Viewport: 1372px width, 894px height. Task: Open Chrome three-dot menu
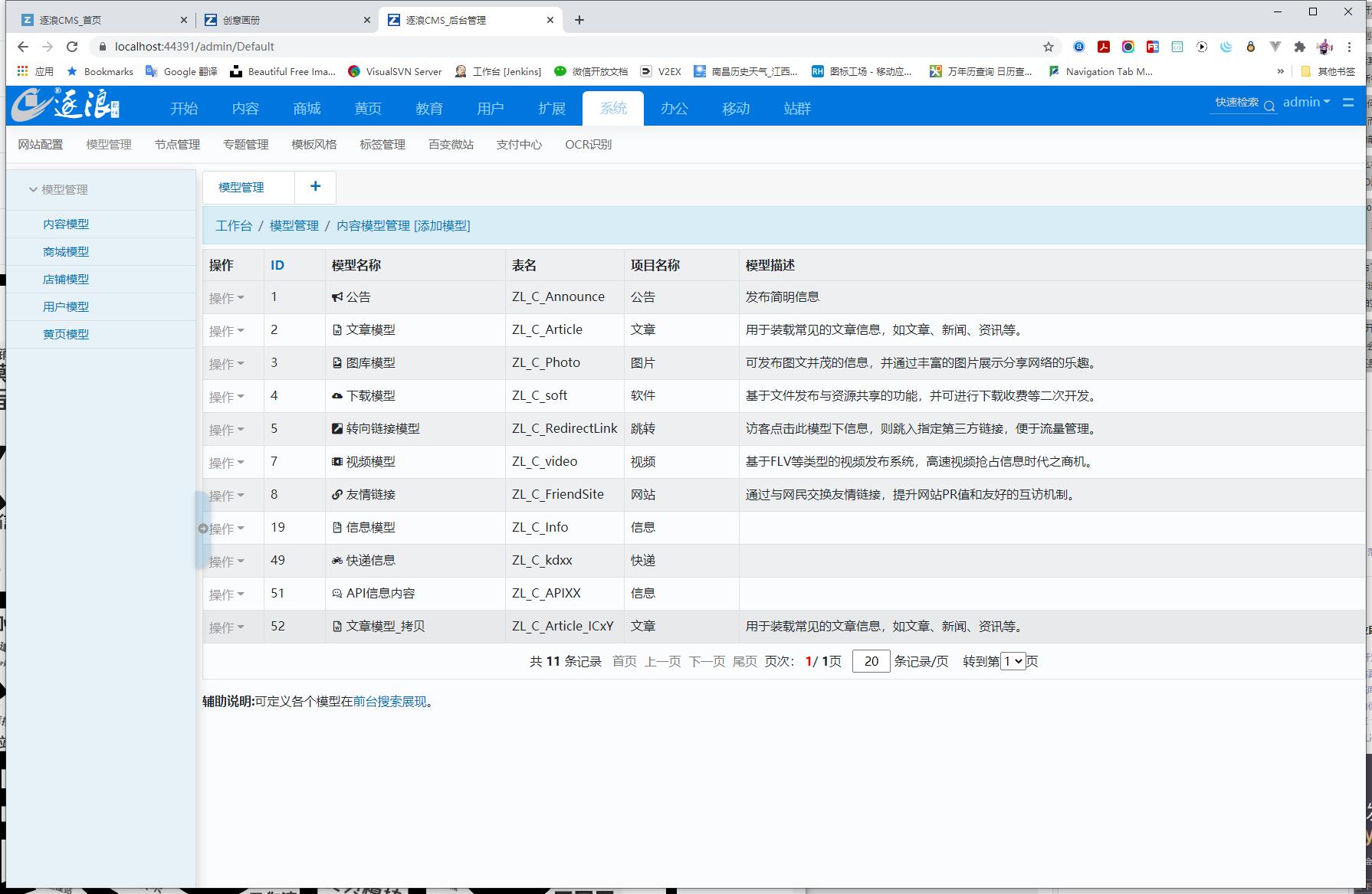click(1349, 47)
